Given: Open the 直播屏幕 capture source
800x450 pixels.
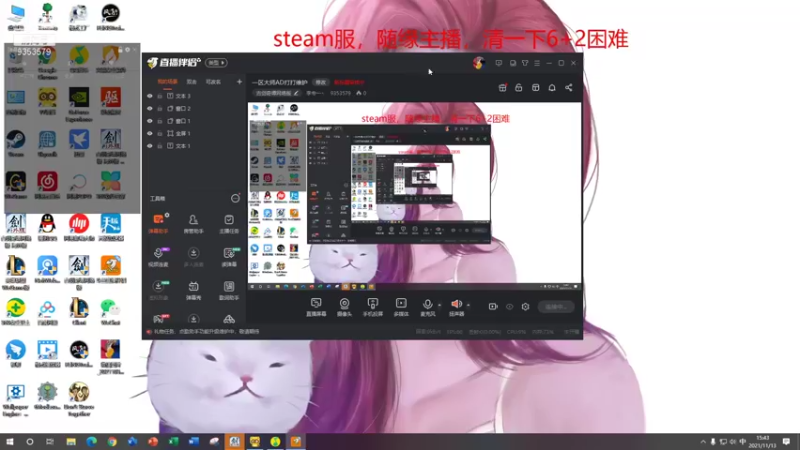Looking at the screenshot, I should 316,307.
